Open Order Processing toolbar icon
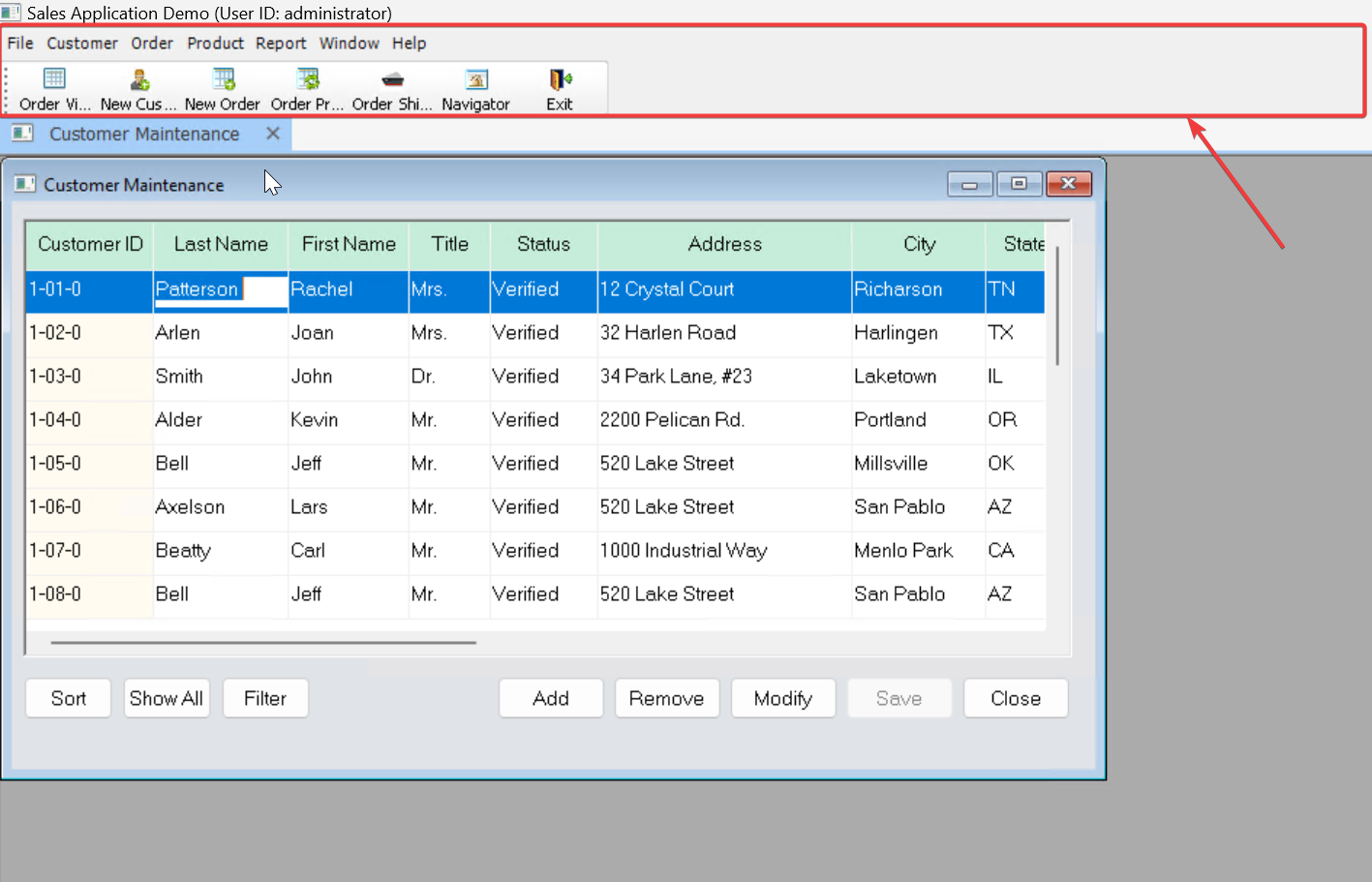This screenshot has width=1372, height=882. [x=307, y=89]
